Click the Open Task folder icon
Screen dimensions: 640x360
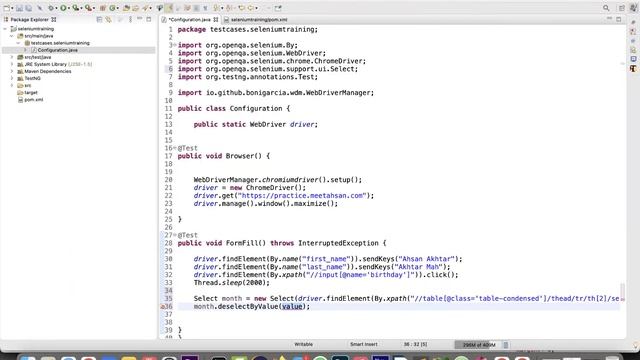coord(136,8)
